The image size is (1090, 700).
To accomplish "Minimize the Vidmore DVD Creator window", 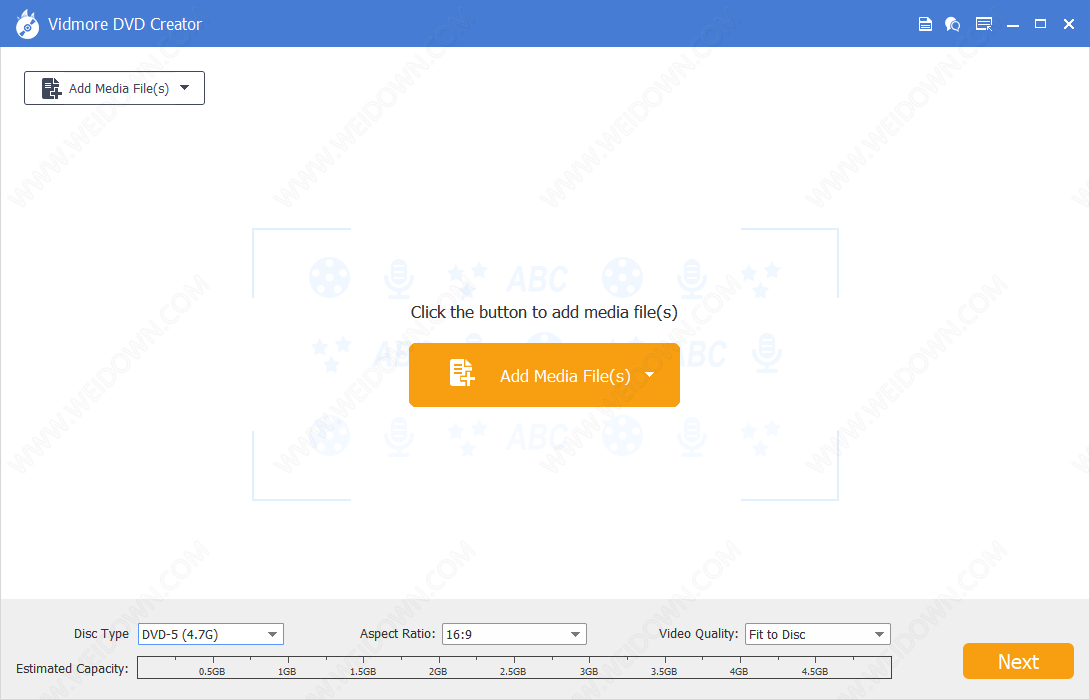I will click(1013, 24).
